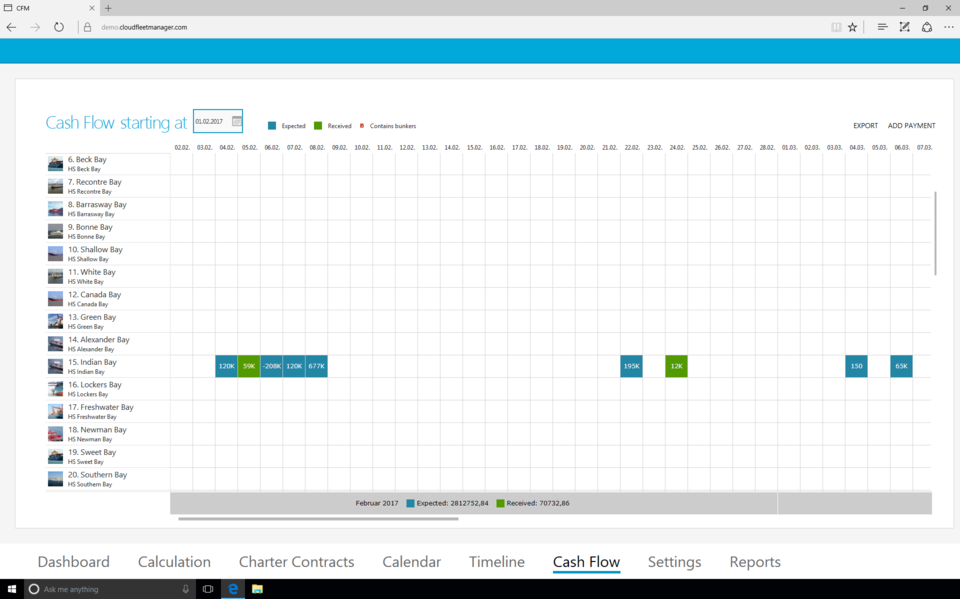Click the browser refresh icon
Image resolution: width=960 pixels, height=599 pixels.
[59, 27]
